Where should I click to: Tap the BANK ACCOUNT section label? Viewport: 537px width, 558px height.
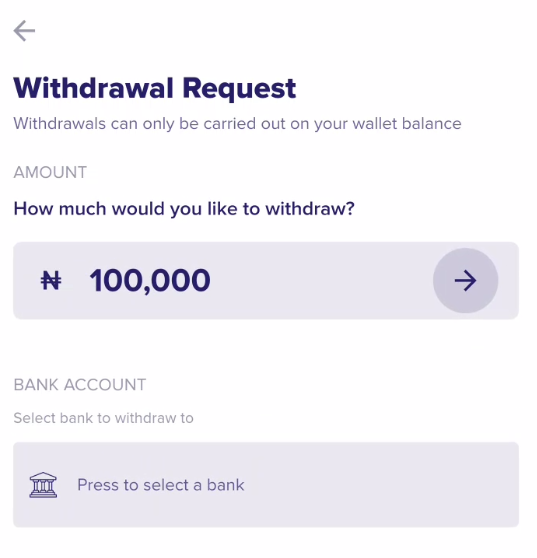click(x=80, y=385)
